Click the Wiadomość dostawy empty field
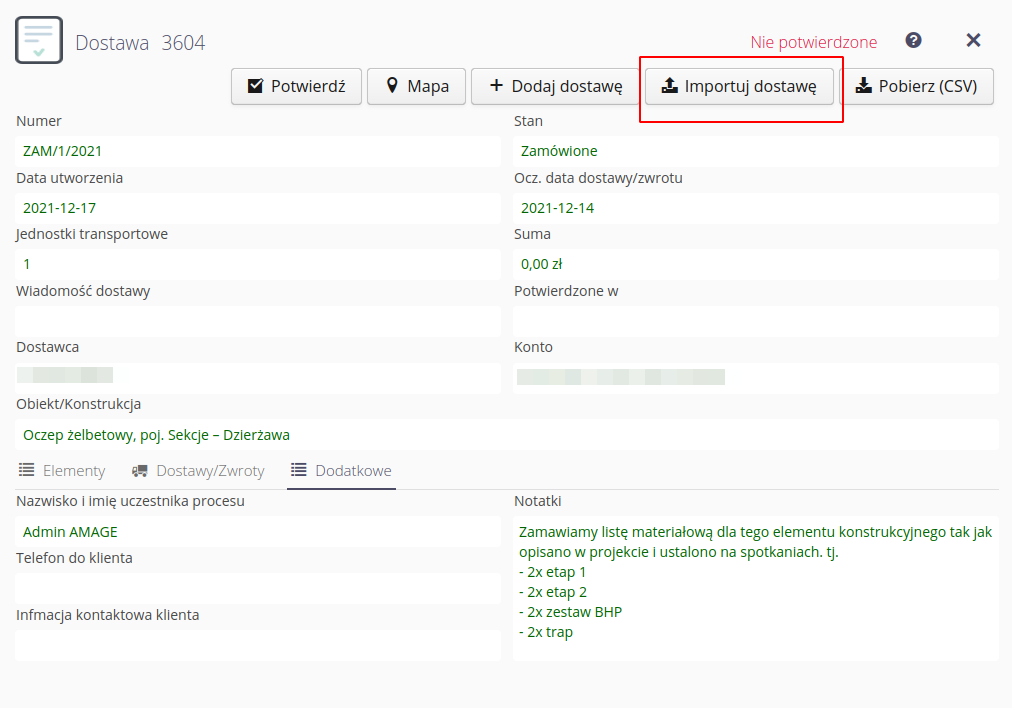This screenshot has width=1012, height=708. [x=257, y=321]
